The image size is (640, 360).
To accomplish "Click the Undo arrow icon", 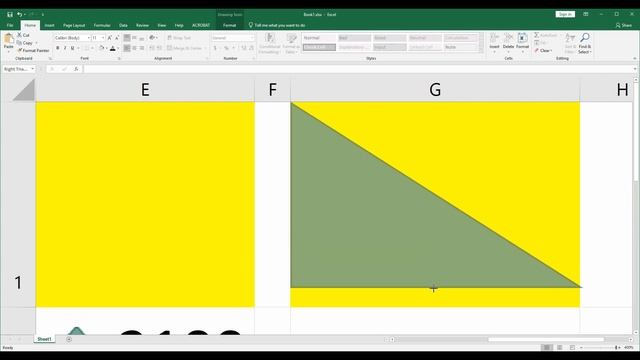I will [x=19, y=15].
